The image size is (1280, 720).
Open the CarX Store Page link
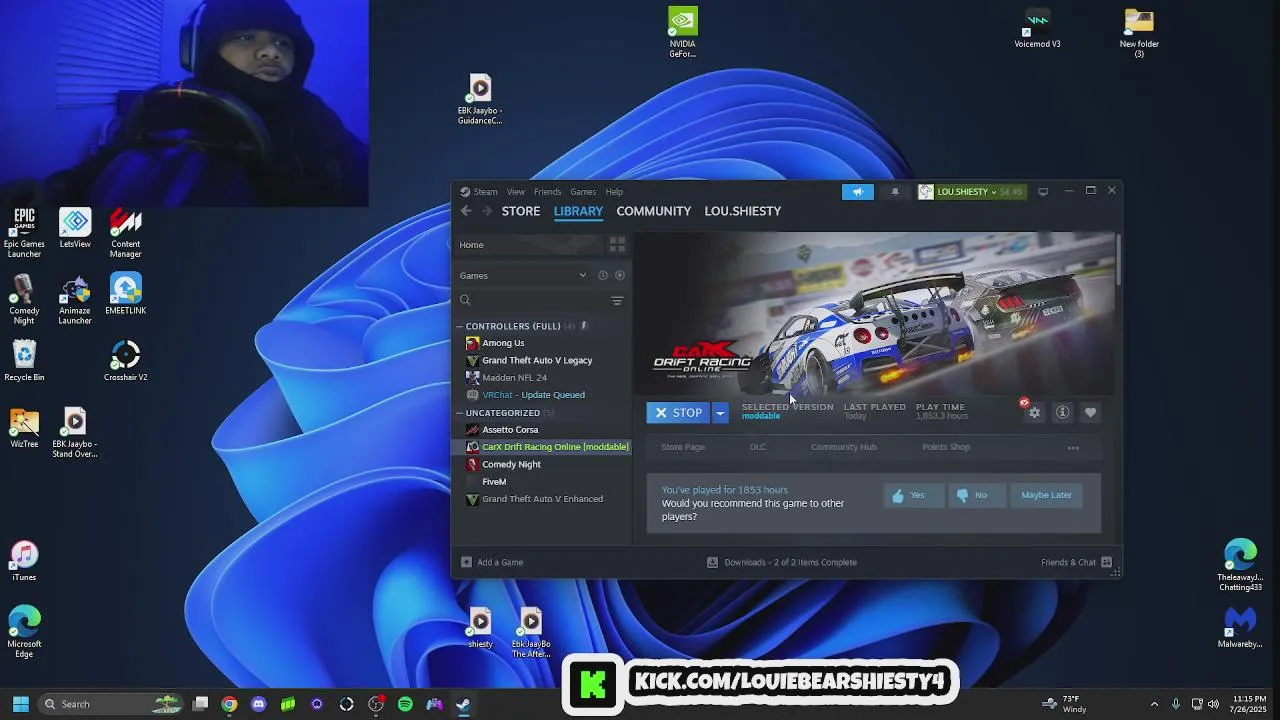(683, 447)
